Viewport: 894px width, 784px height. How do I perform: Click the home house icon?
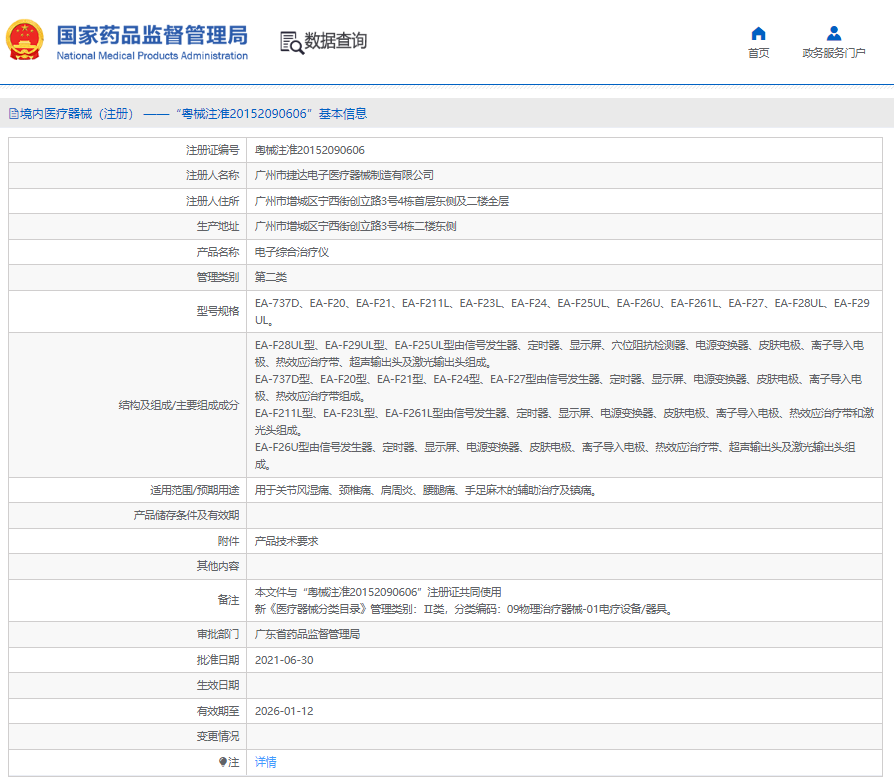[x=758, y=33]
